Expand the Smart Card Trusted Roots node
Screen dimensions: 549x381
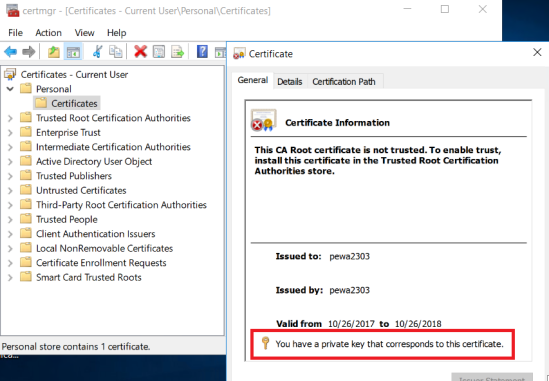pos(10,277)
